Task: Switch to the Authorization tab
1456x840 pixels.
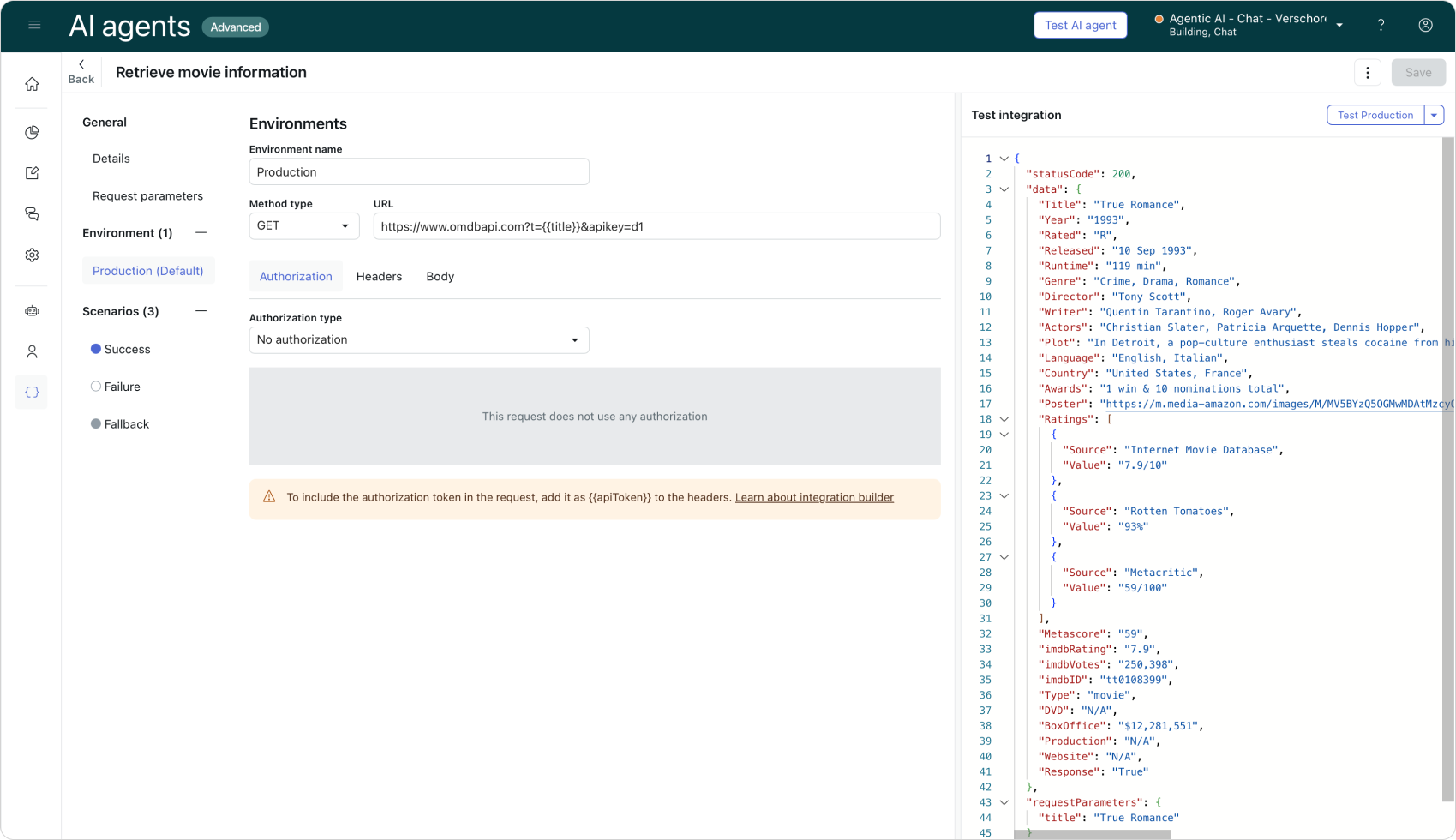Action: (296, 276)
